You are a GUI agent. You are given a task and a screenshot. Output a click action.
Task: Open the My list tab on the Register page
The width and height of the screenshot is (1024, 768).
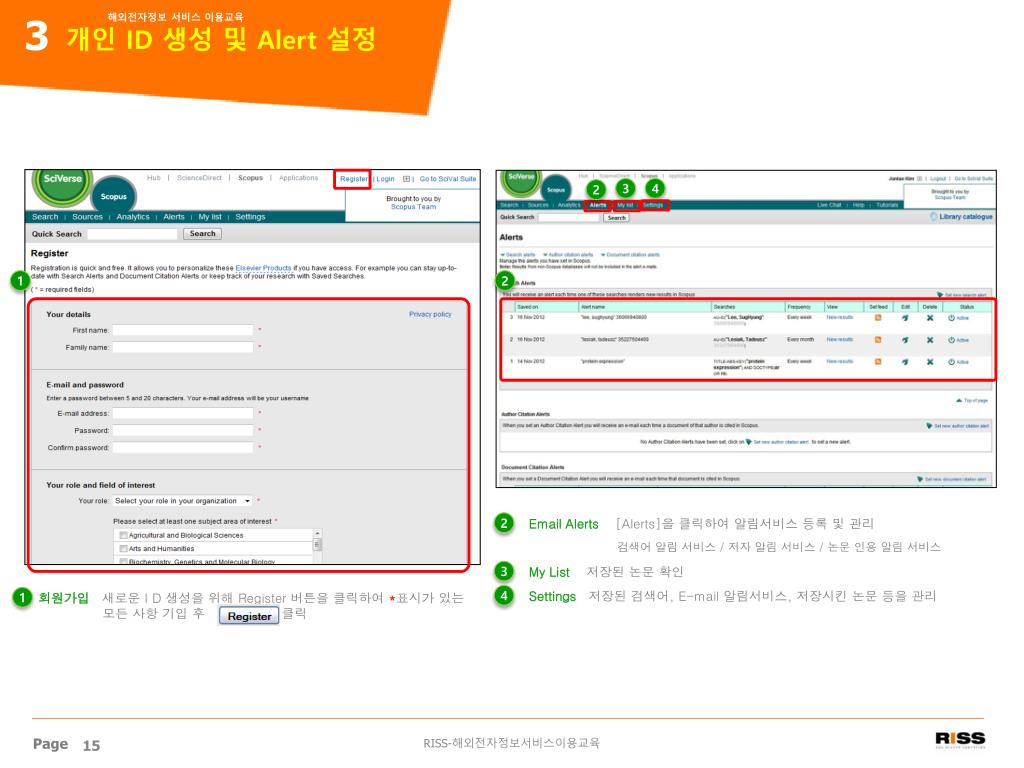(x=210, y=217)
